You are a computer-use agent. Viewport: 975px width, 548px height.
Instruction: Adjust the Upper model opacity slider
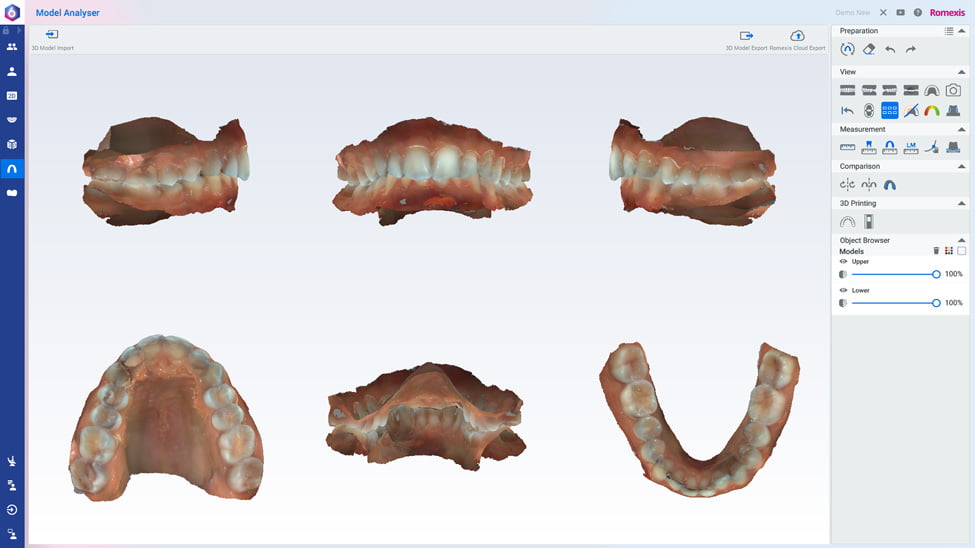pos(936,274)
